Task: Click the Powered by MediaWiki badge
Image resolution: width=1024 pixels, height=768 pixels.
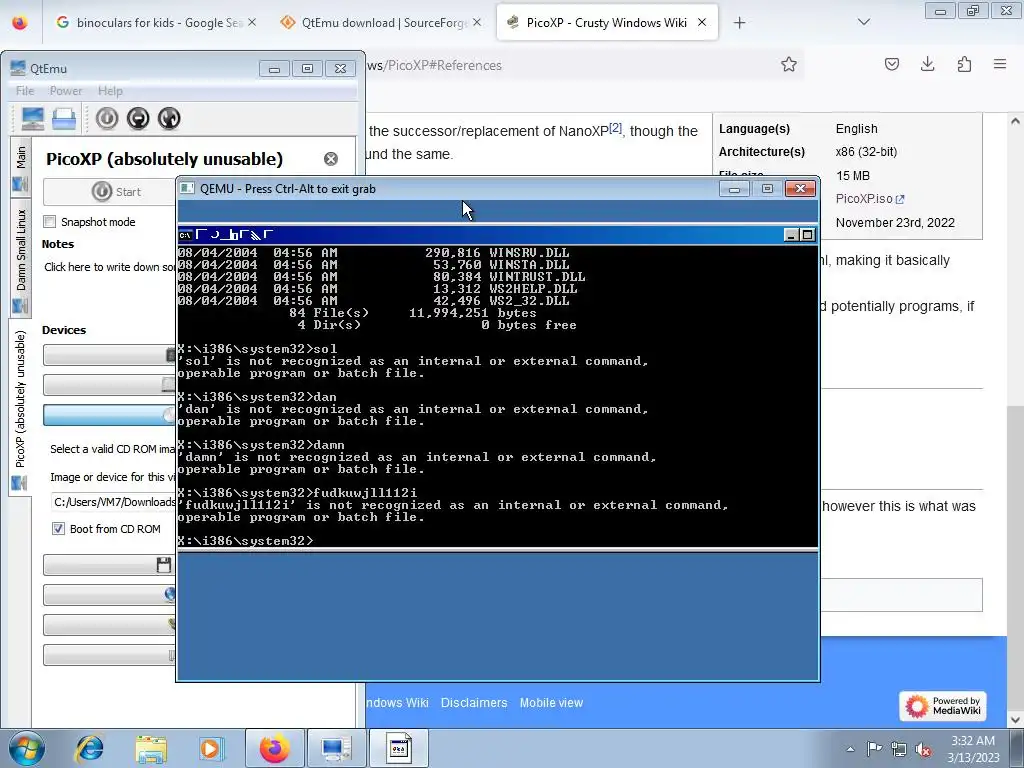Action: pyautogui.click(x=942, y=706)
